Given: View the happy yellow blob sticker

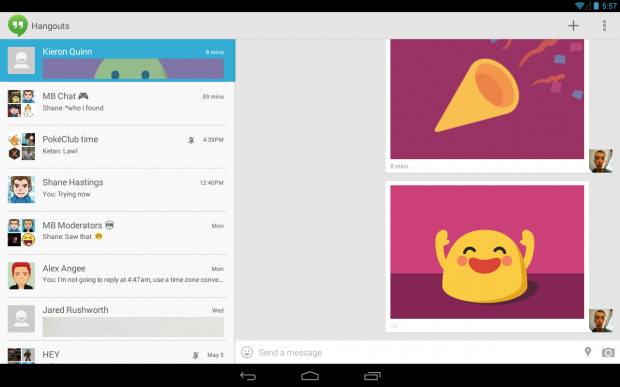Looking at the screenshot, I should point(487,252).
